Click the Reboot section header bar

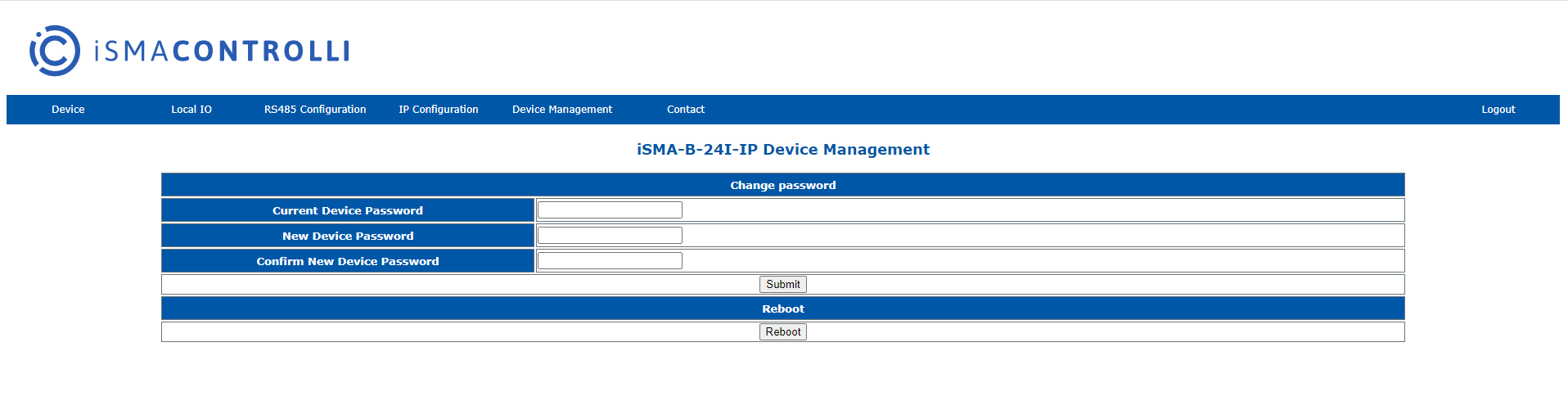tap(783, 309)
